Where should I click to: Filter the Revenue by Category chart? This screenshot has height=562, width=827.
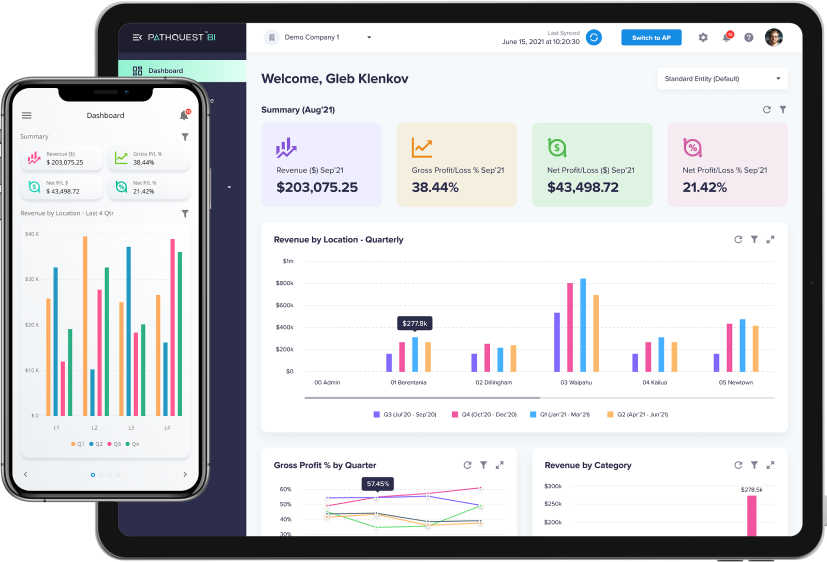click(x=755, y=465)
